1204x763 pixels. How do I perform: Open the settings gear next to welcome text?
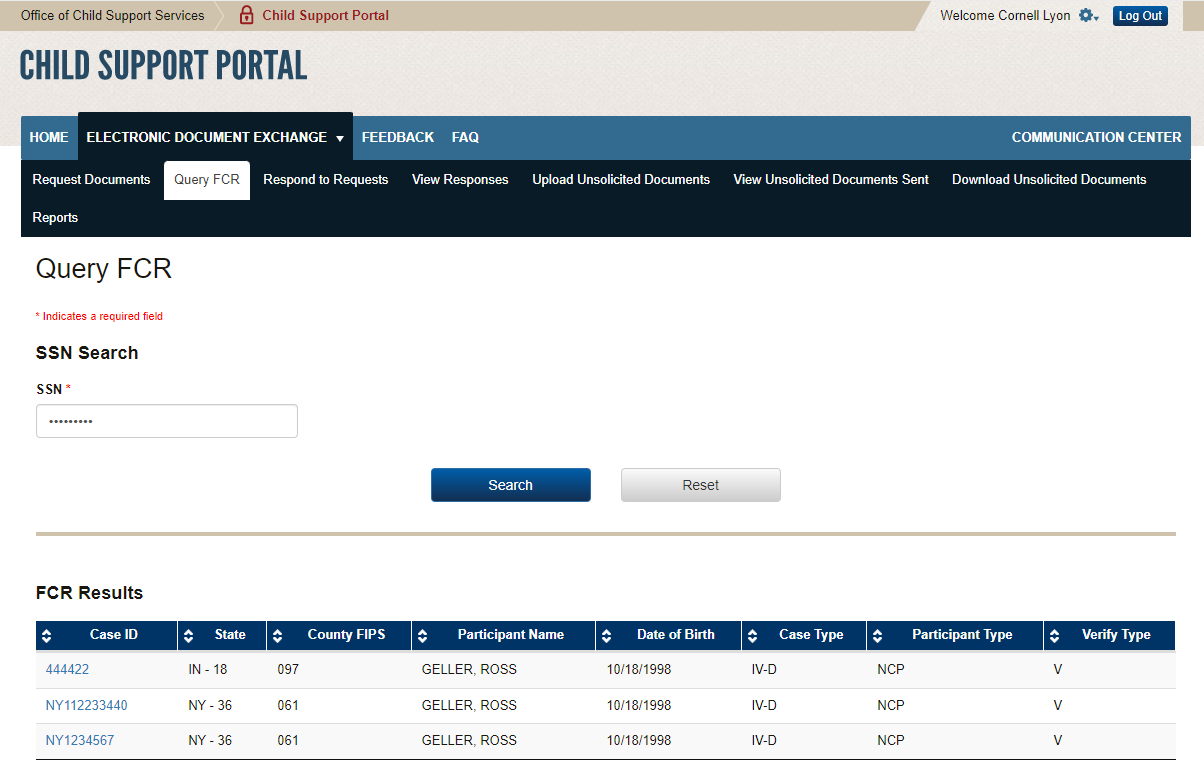tap(1087, 16)
